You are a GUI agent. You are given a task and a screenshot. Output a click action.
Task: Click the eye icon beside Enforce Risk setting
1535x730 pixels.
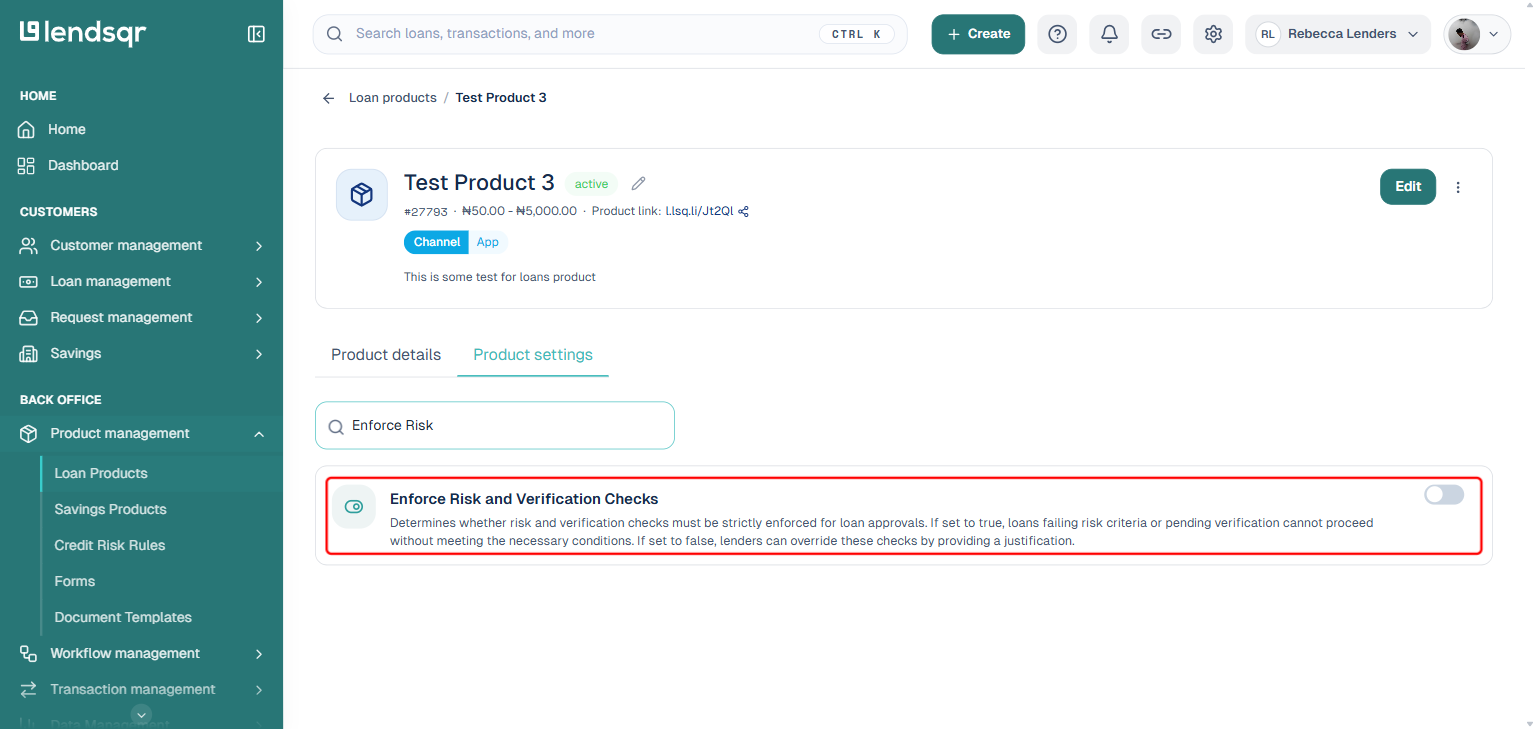354,507
